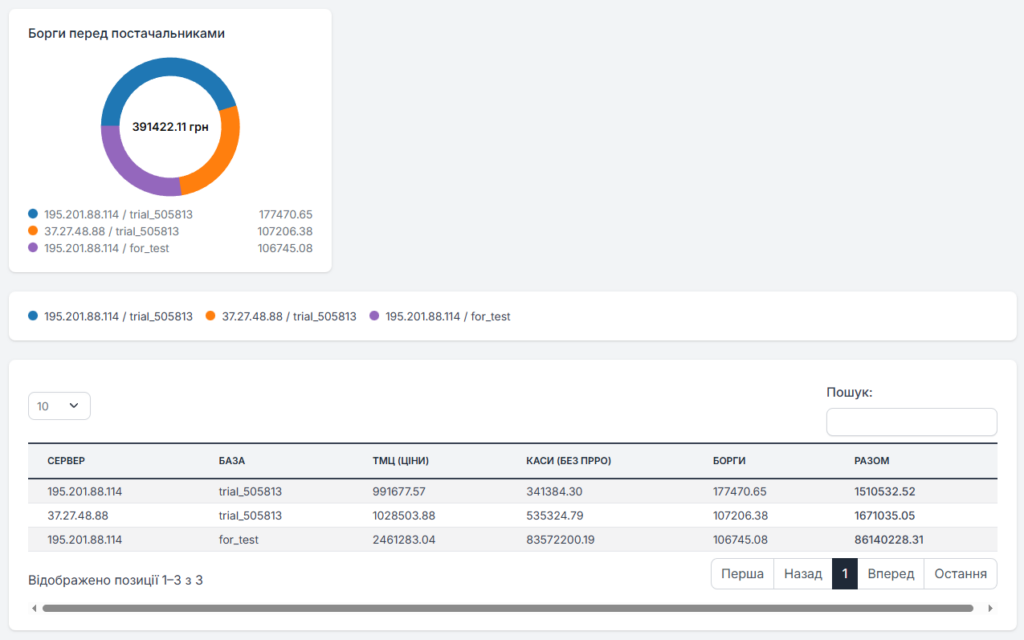Open the rows-per-page dropdown showing 10
Screen dimensions: 1024x640
click(x=59, y=406)
